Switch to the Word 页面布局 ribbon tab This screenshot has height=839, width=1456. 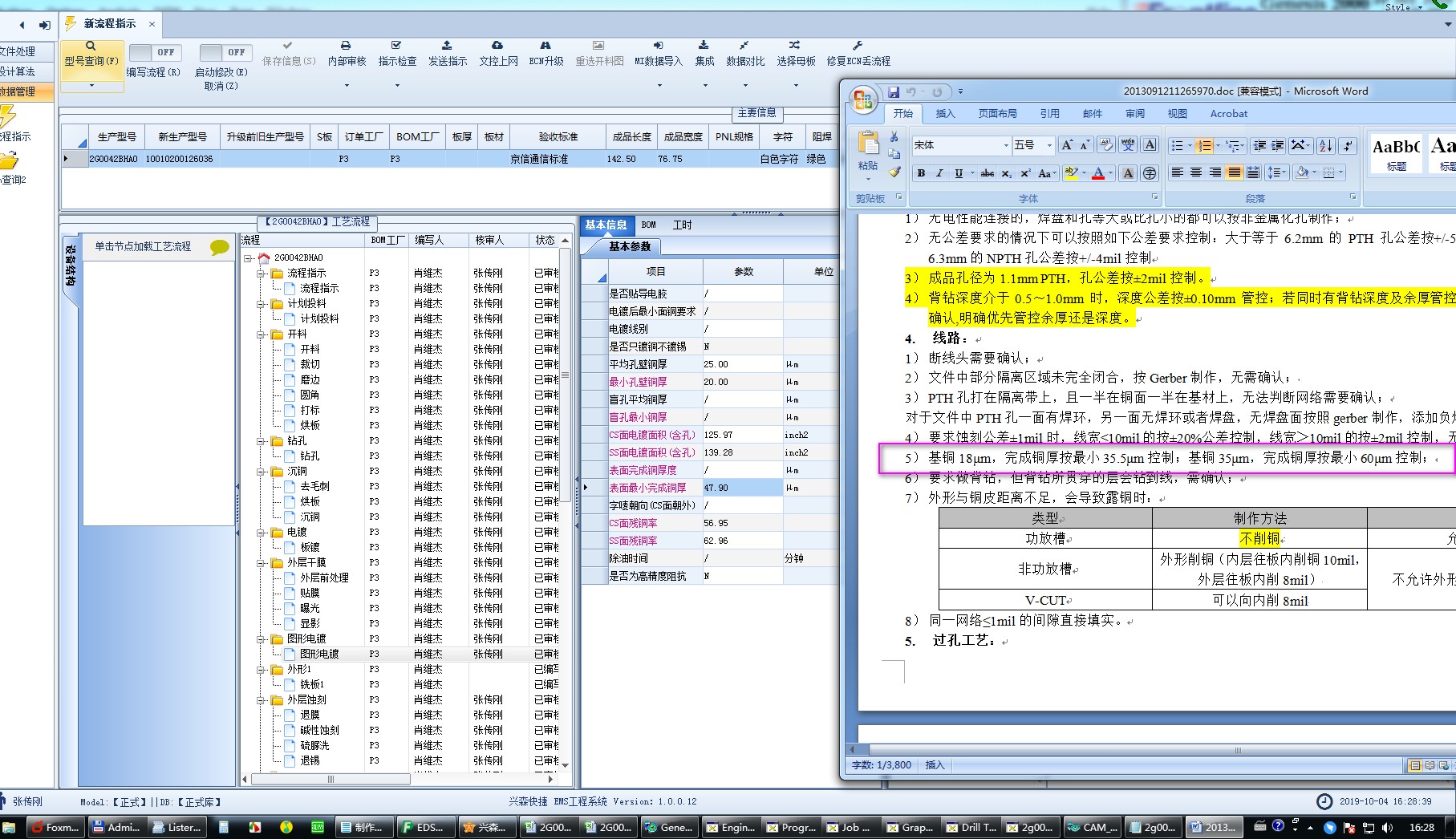tap(997, 114)
